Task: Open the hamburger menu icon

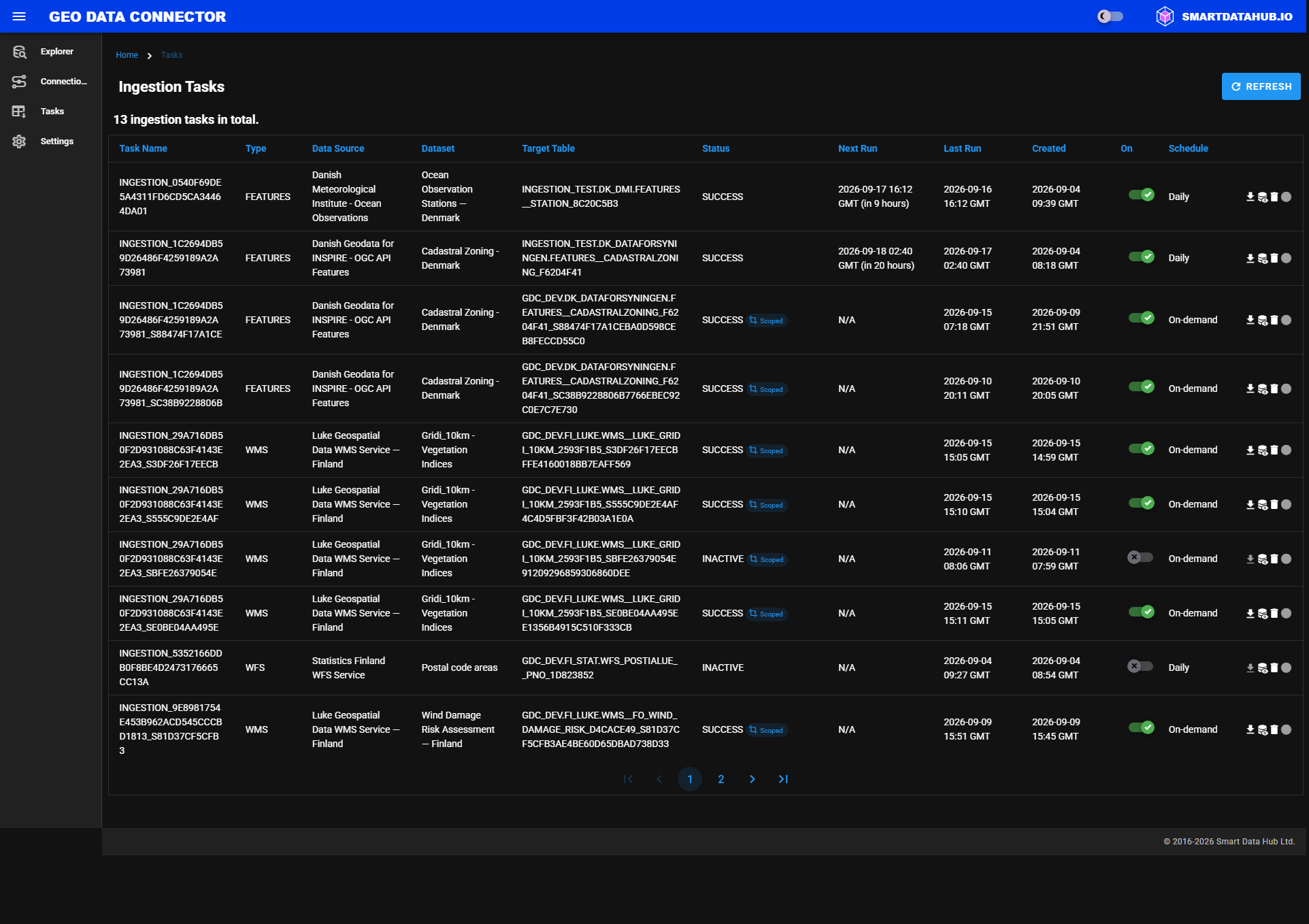Action: [19, 16]
